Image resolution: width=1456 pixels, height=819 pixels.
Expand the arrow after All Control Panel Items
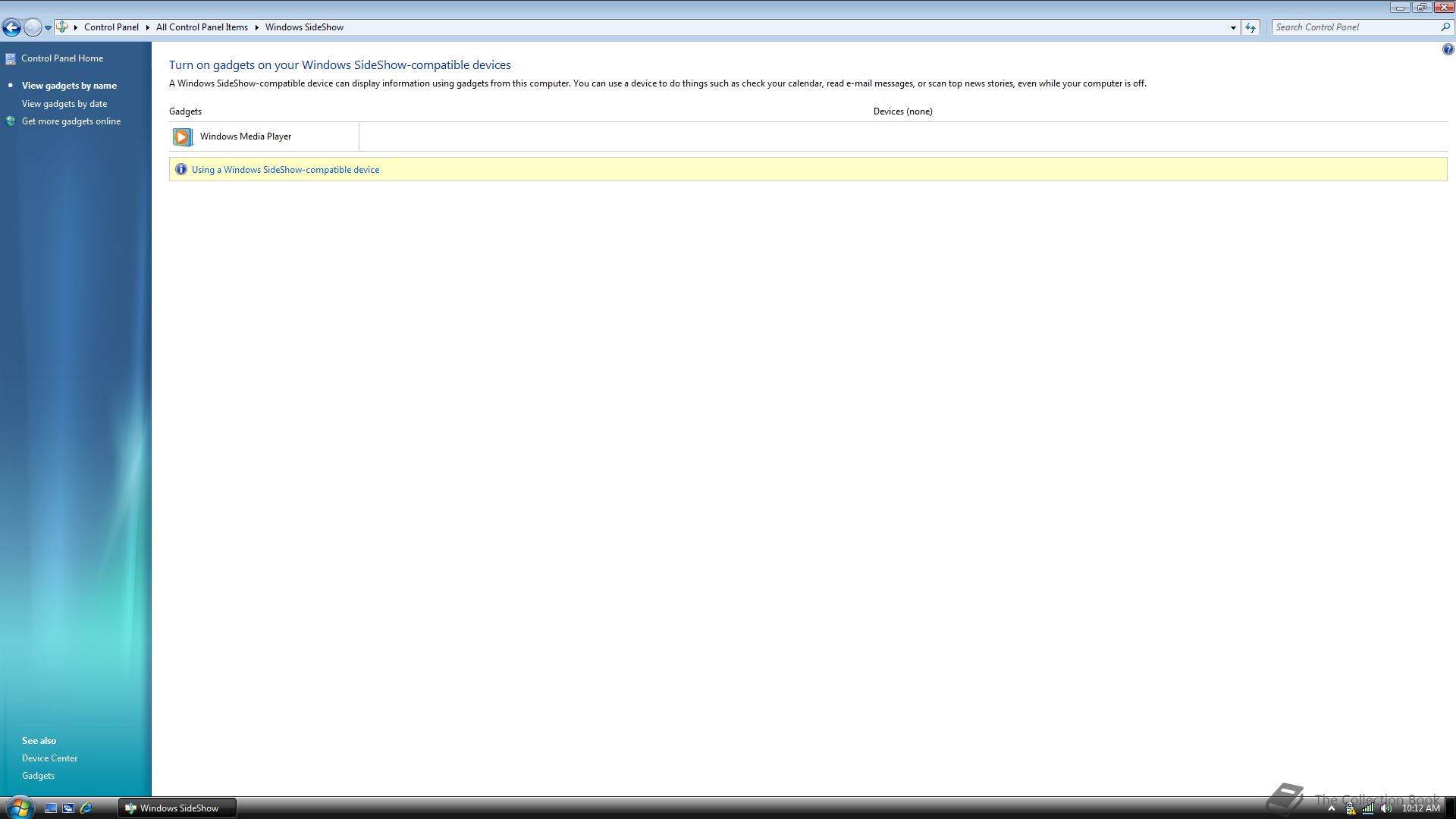pyautogui.click(x=256, y=27)
